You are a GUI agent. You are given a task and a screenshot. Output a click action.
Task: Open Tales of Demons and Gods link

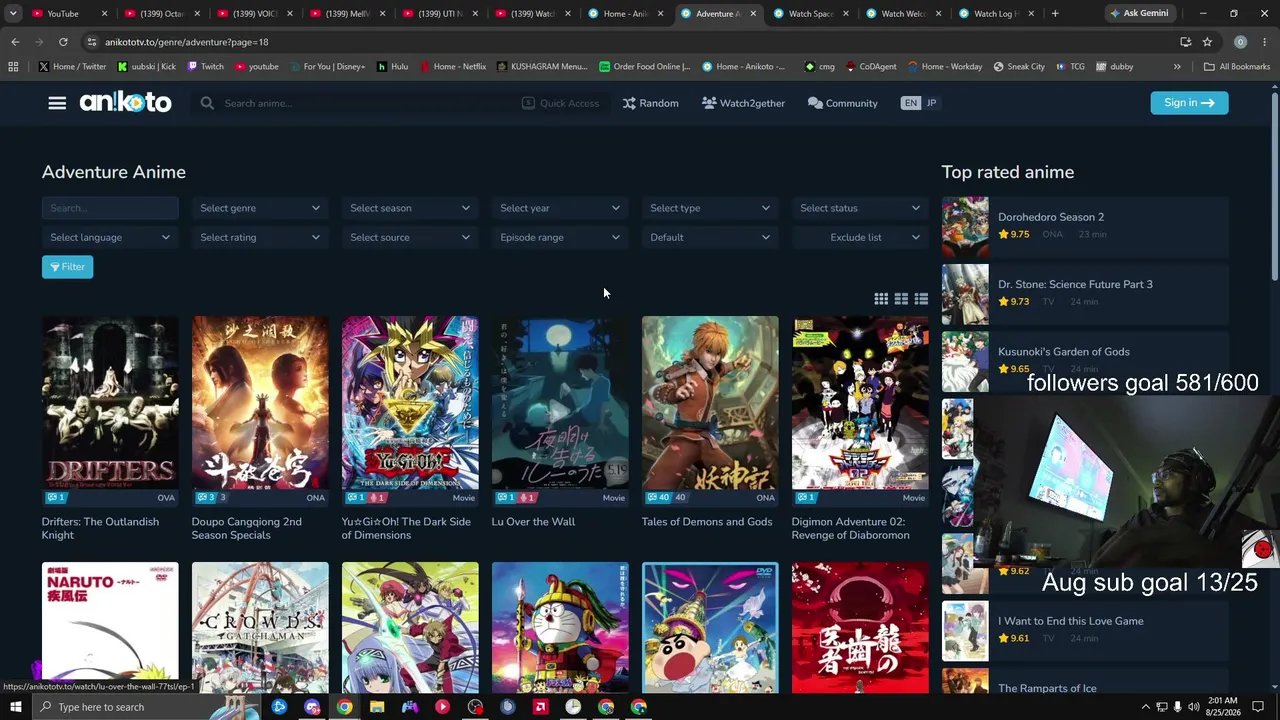(707, 522)
